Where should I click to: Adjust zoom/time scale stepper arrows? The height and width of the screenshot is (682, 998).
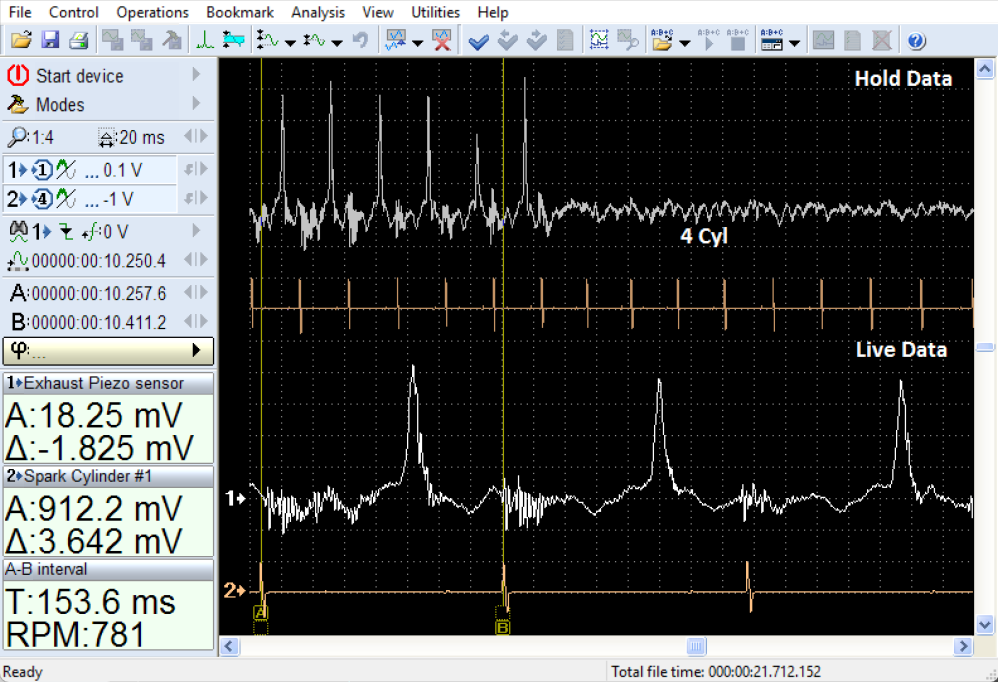coord(196,136)
